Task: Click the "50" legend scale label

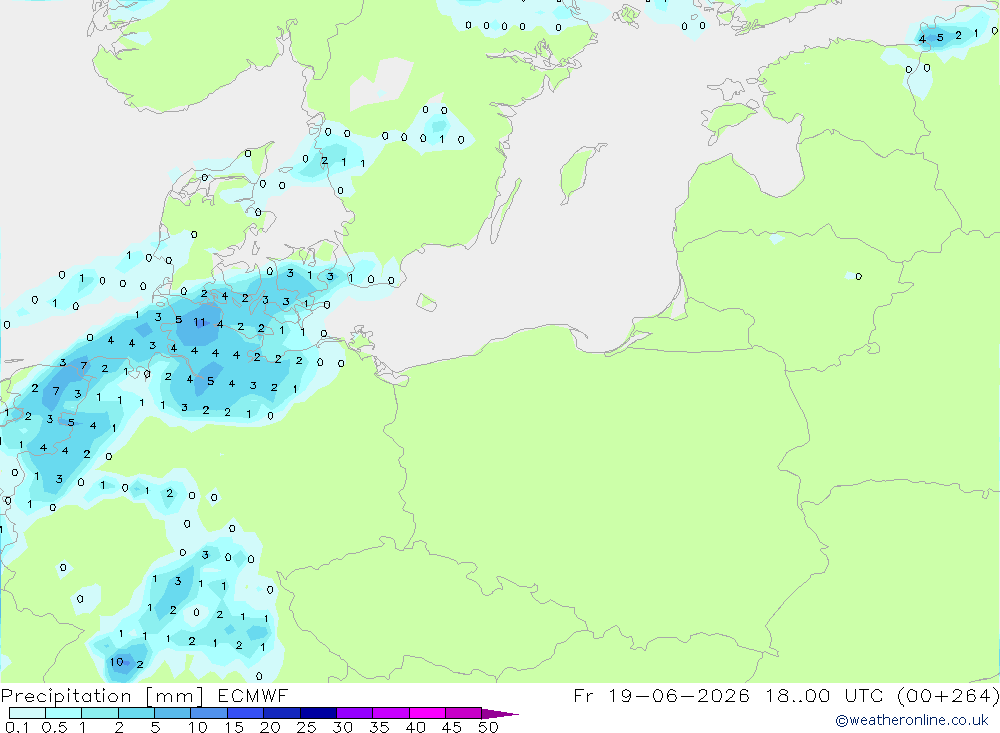Action: coord(489,727)
